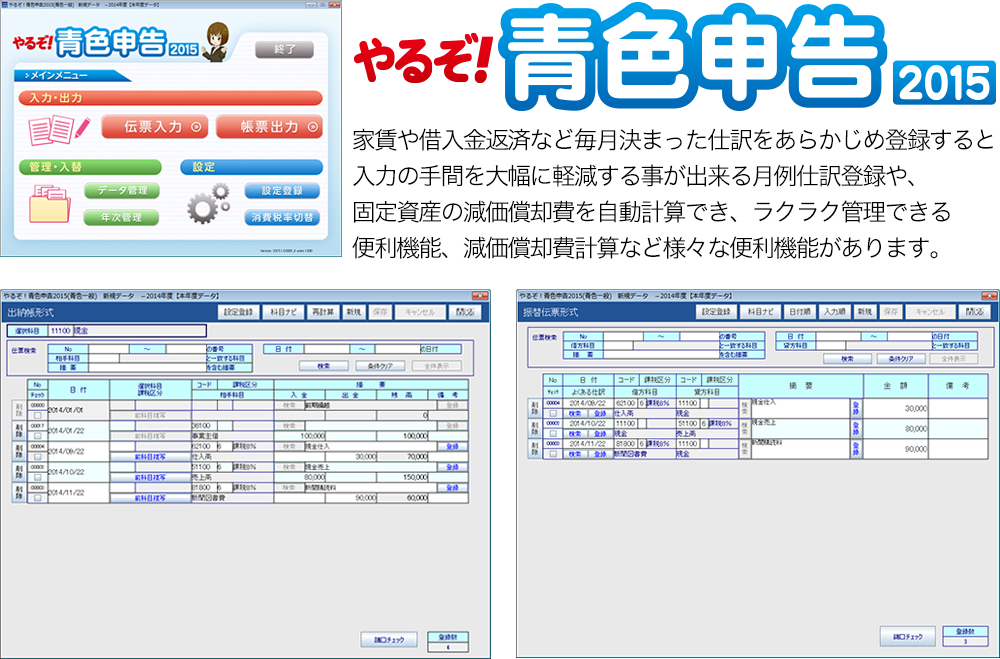Open 伝票入力 from the main menu

(154, 127)
